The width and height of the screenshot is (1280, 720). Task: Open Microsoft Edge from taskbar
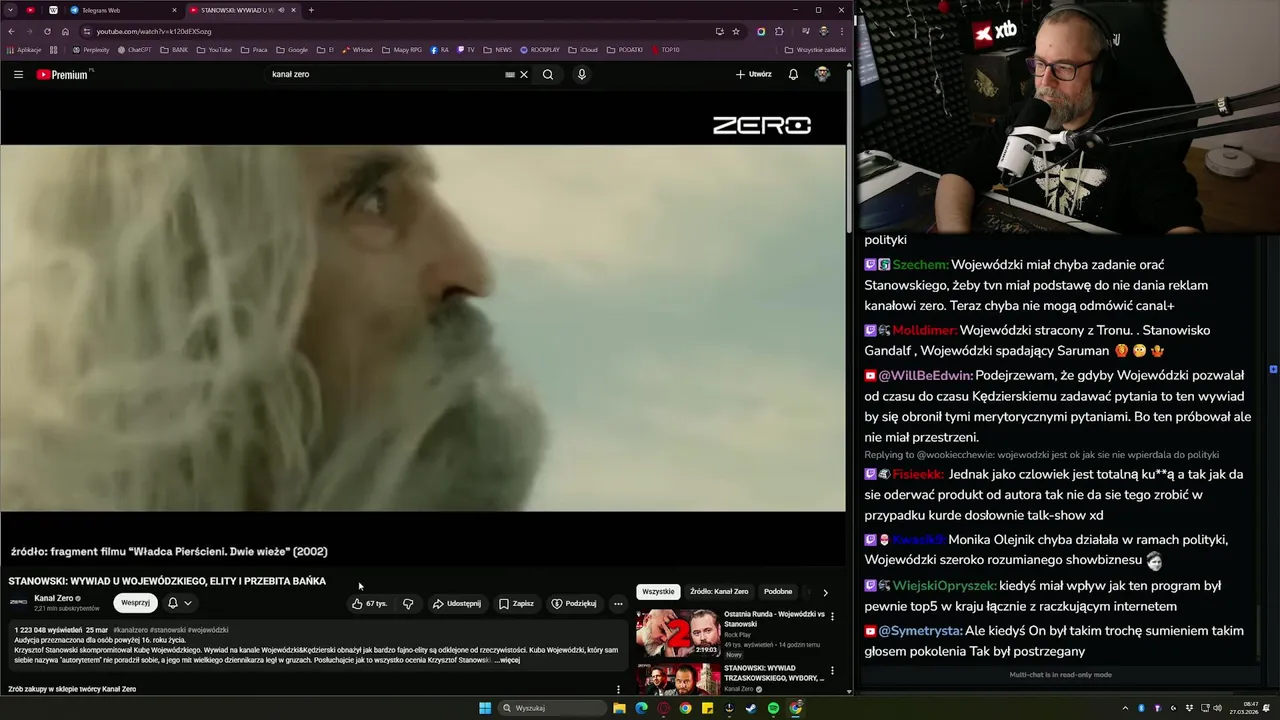641,708
